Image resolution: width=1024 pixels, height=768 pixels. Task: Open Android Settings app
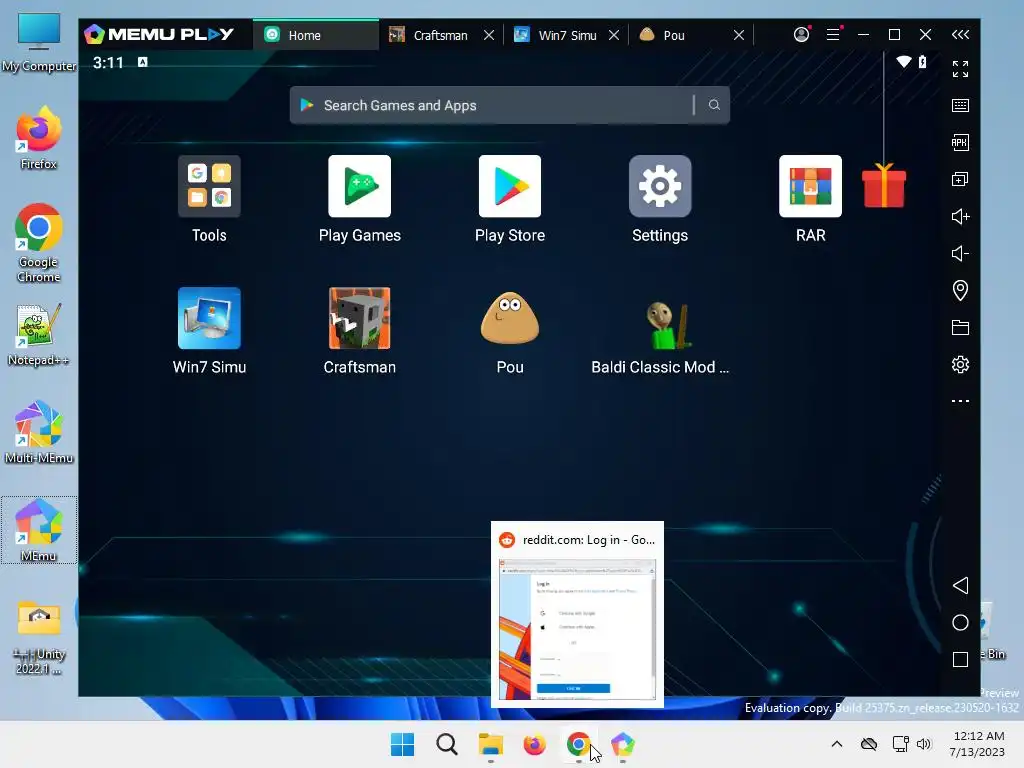(660, 186)
